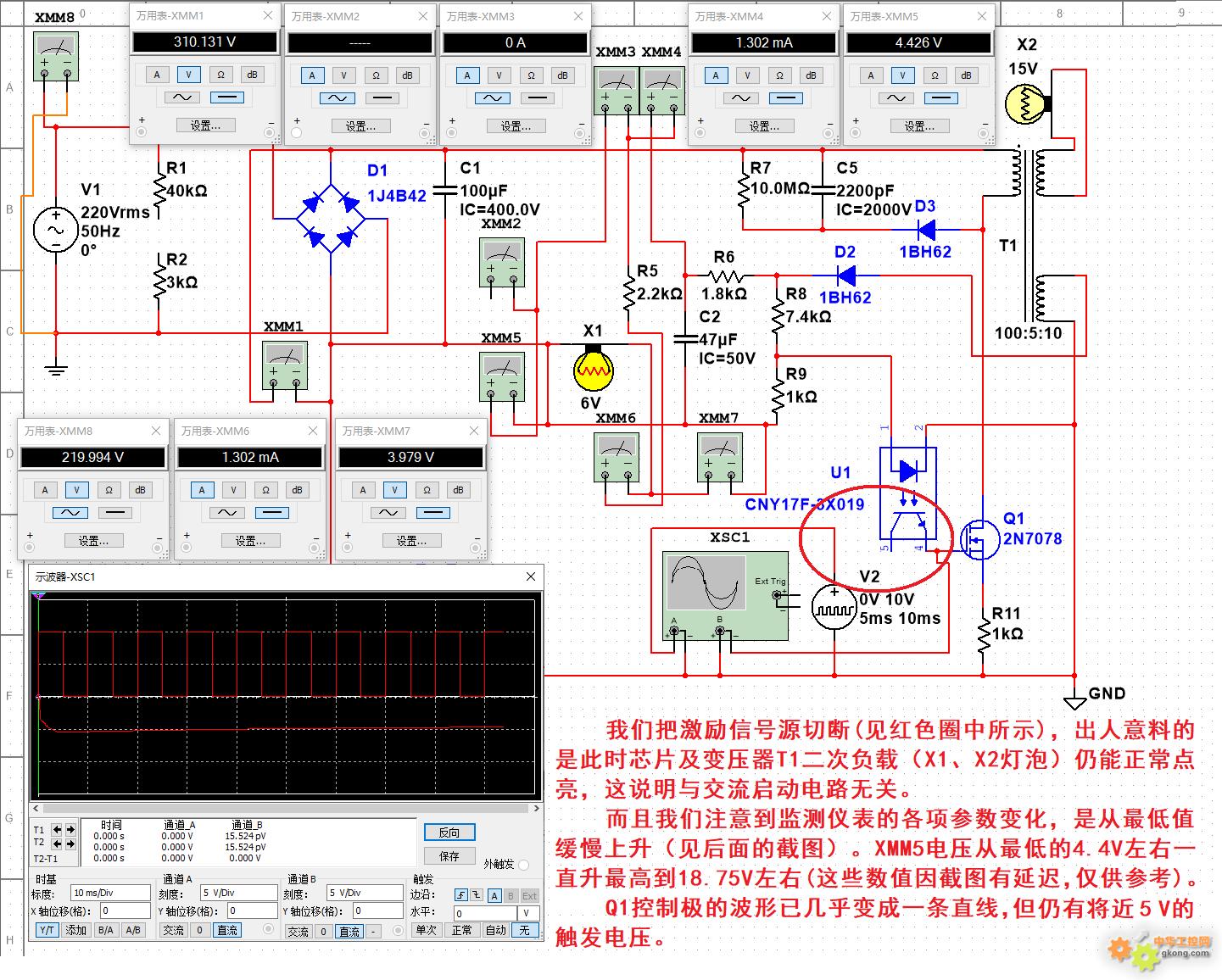Select ohmmeter mode Ω in multimeter XMM1
This screenshot has height=980, width=1222.
(220, 75)
